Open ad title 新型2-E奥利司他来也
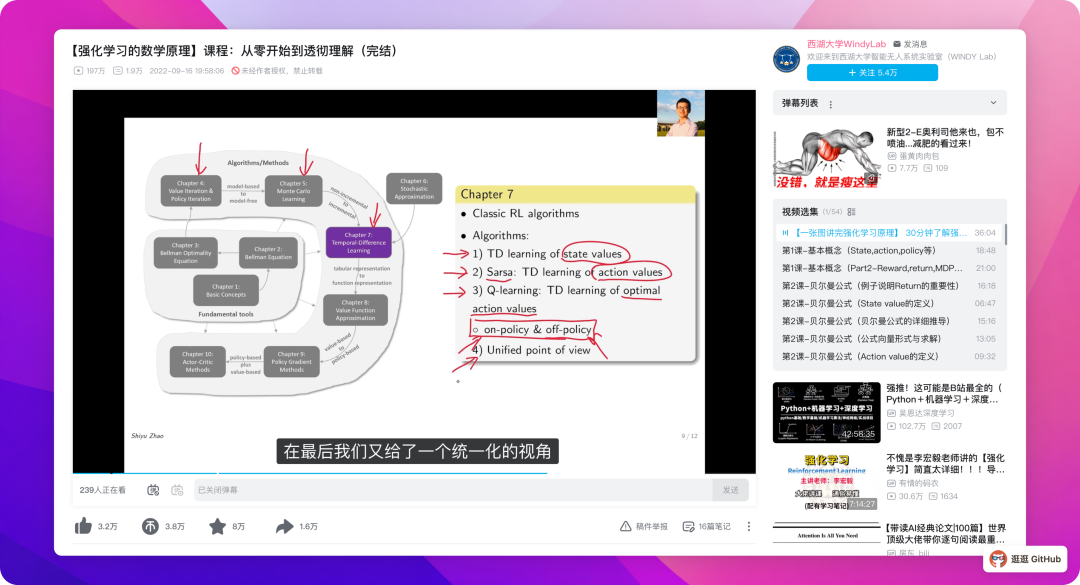Viewport: 1080px width, 585px height. 944,137
